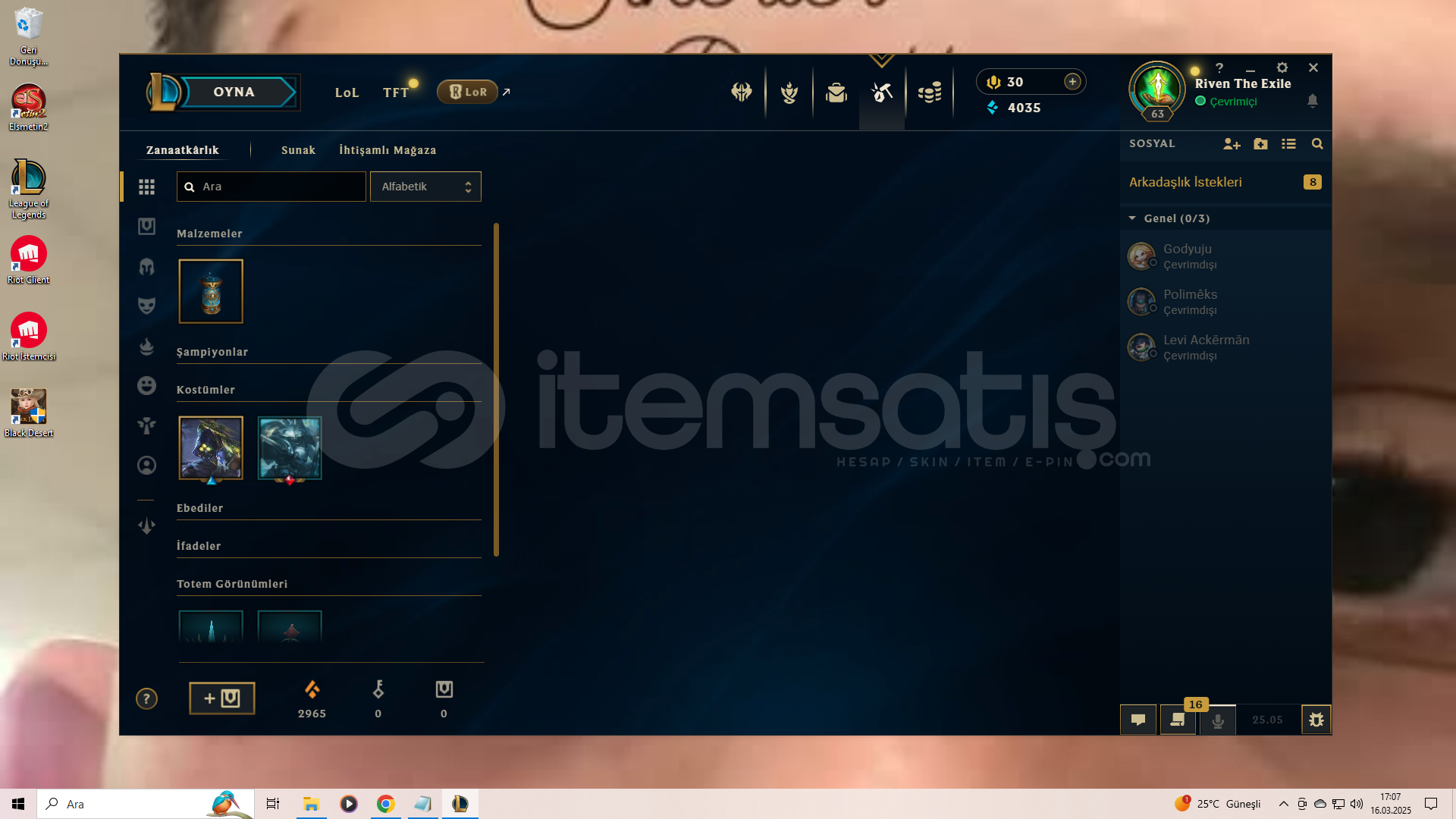Open the Store coins icon
This screenshot has width=1456, height=819.
(929, 93)
